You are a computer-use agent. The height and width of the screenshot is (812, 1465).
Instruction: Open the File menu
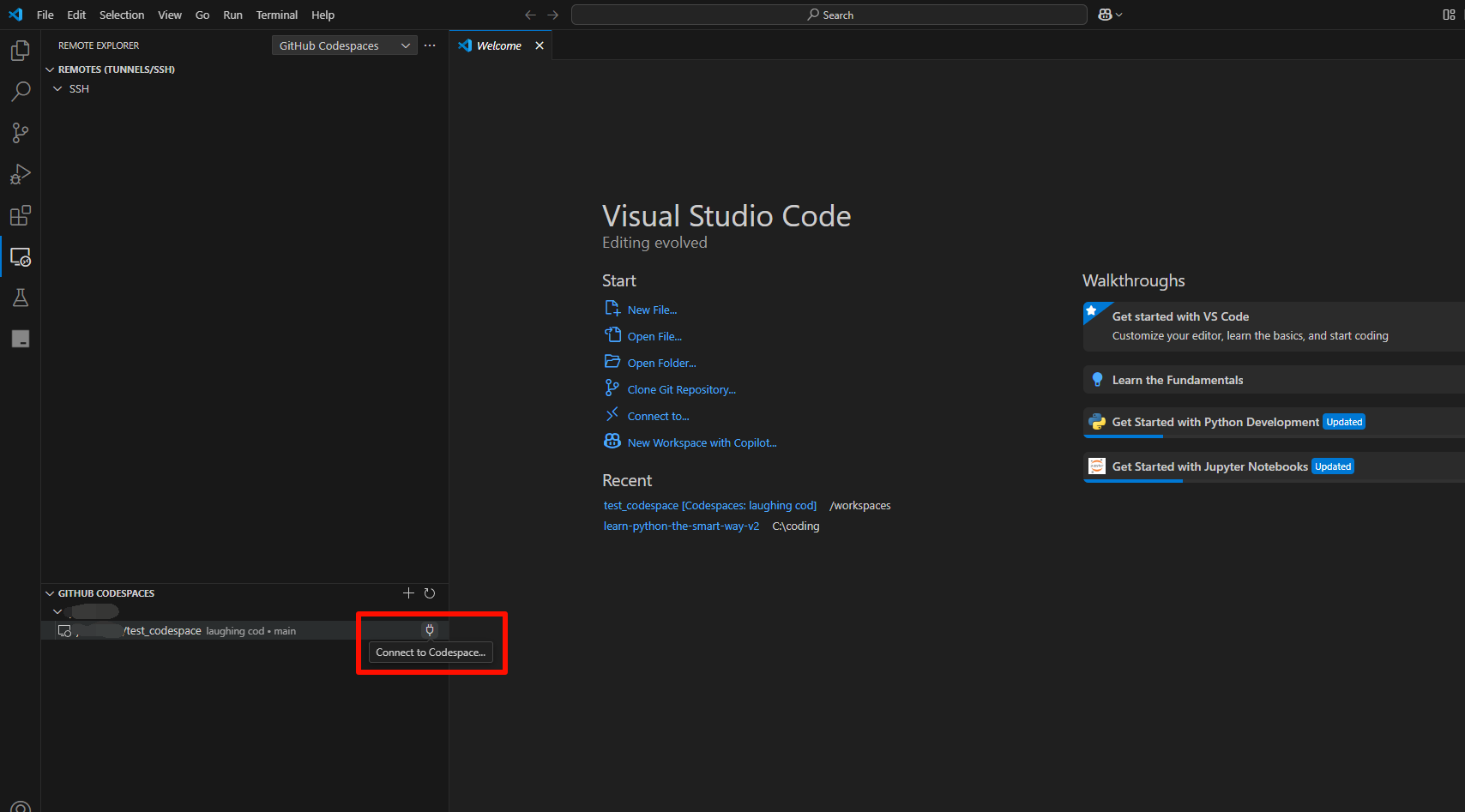(x=45, y=15)
